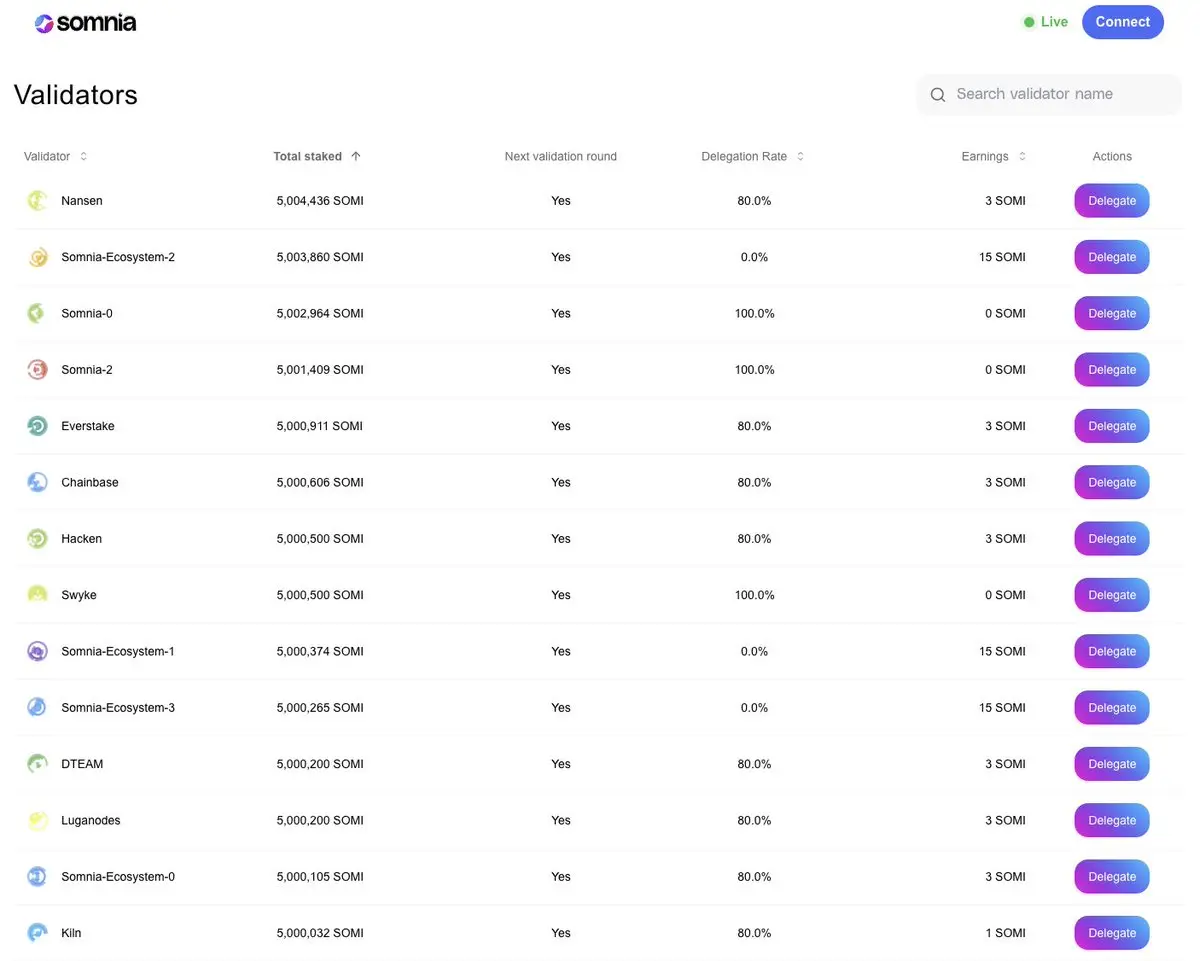Click the search magnifier icon

click(938, 95)
